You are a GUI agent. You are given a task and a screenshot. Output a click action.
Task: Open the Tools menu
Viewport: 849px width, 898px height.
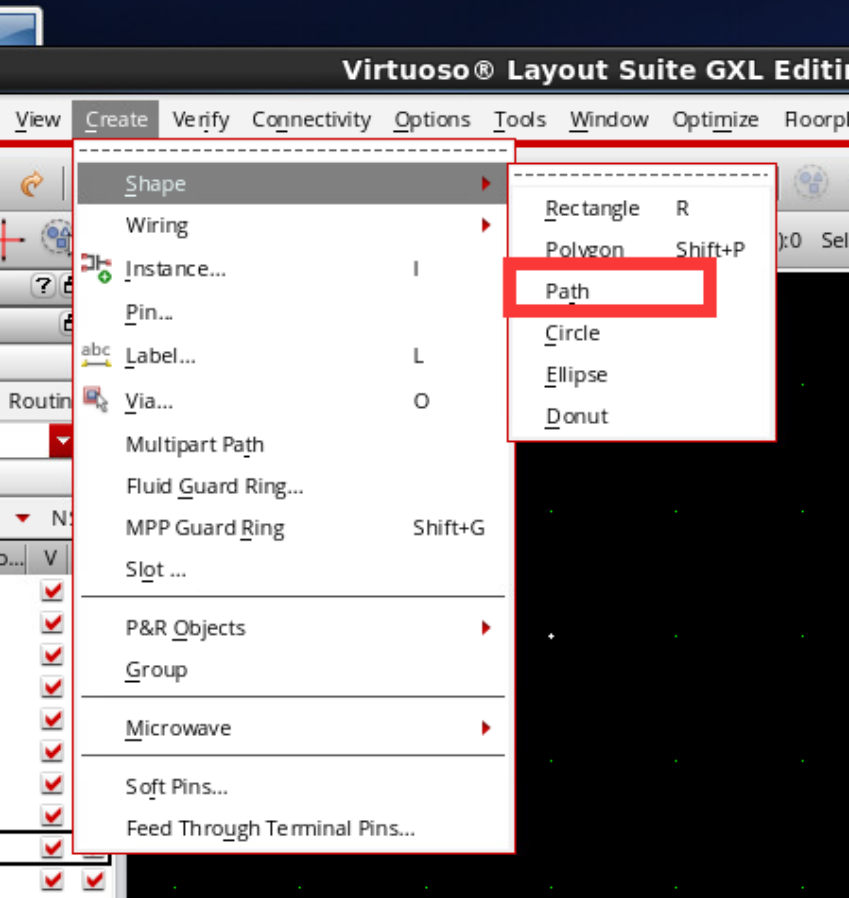520,120
